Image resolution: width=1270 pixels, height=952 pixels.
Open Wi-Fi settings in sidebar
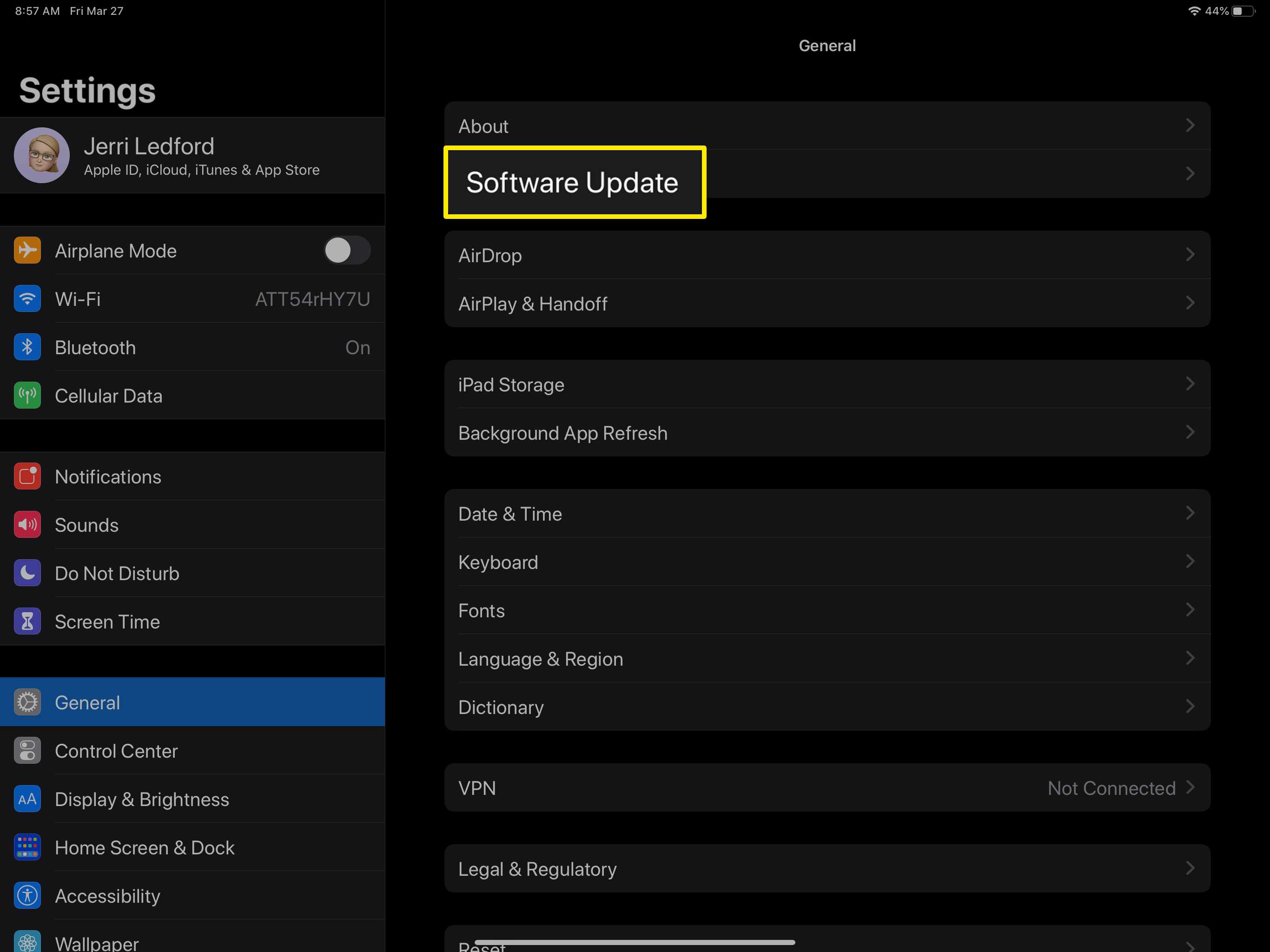point(192,298)
